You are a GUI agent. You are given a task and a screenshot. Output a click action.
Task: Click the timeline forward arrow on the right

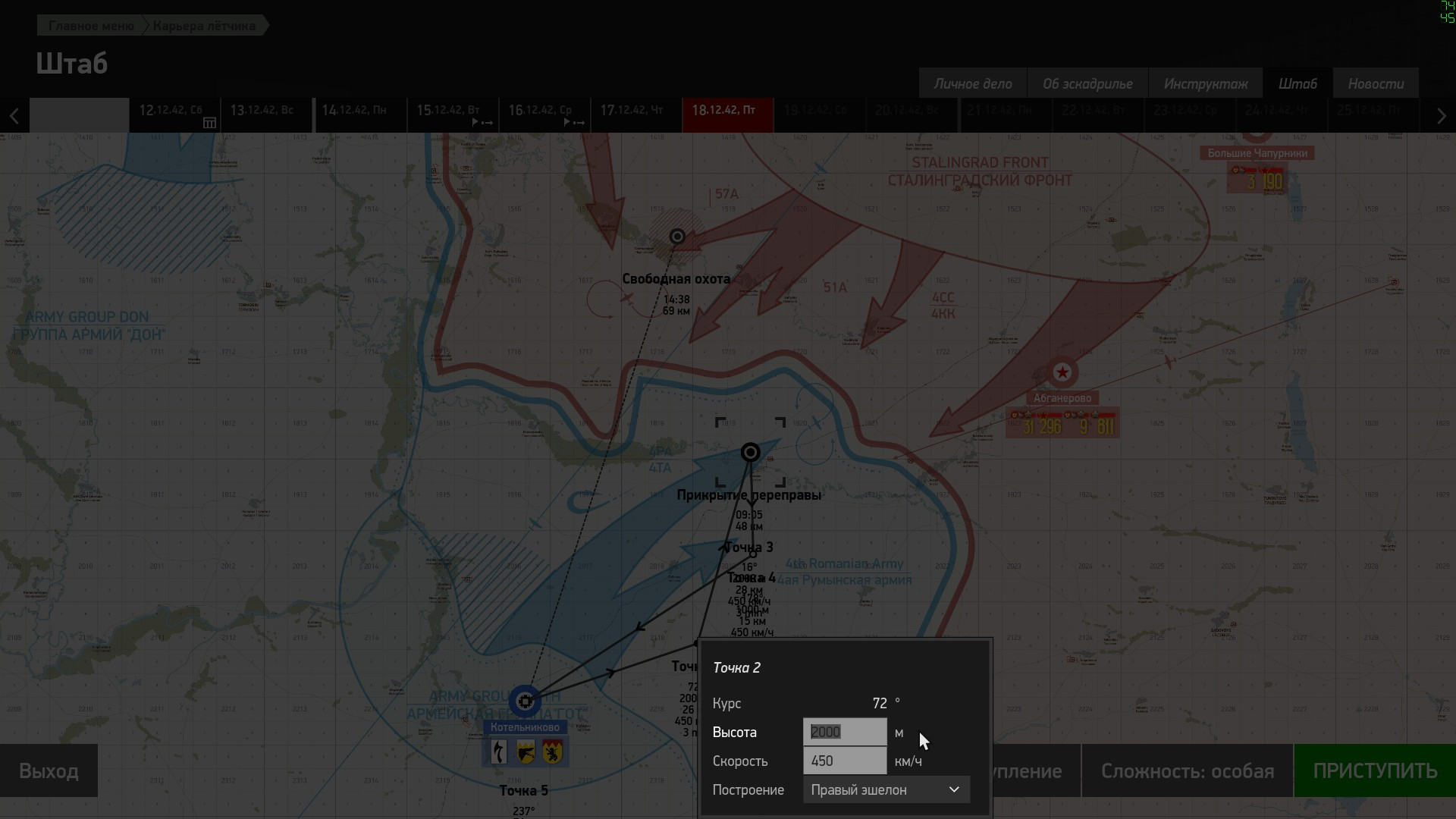(1441, 116)
